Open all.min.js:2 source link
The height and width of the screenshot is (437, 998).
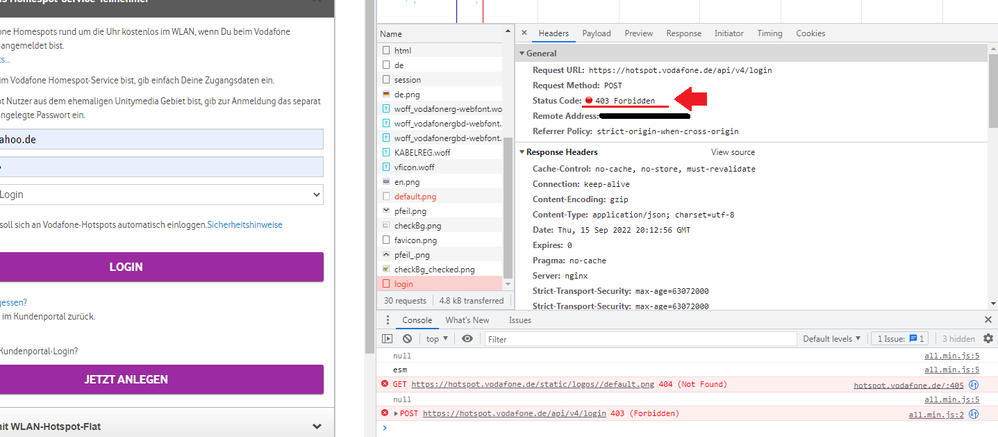pyautogui.click(x=938, y=414)
